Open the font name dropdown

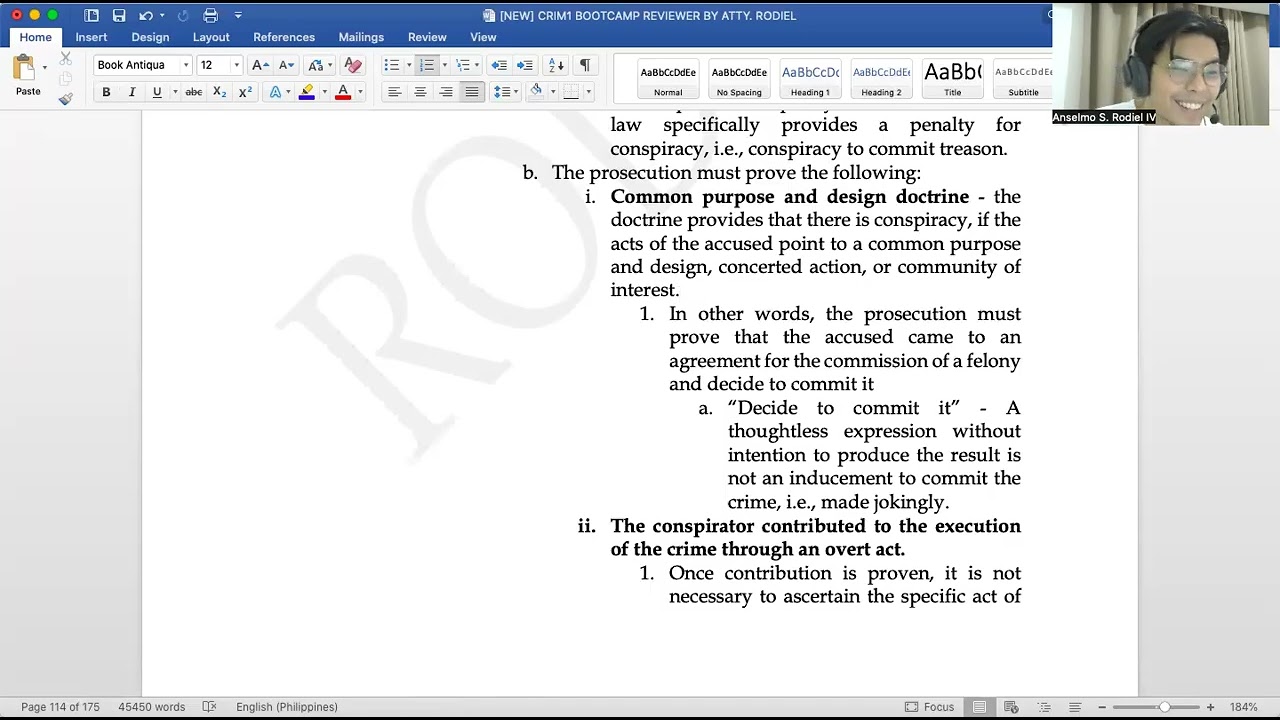(185, 65)
